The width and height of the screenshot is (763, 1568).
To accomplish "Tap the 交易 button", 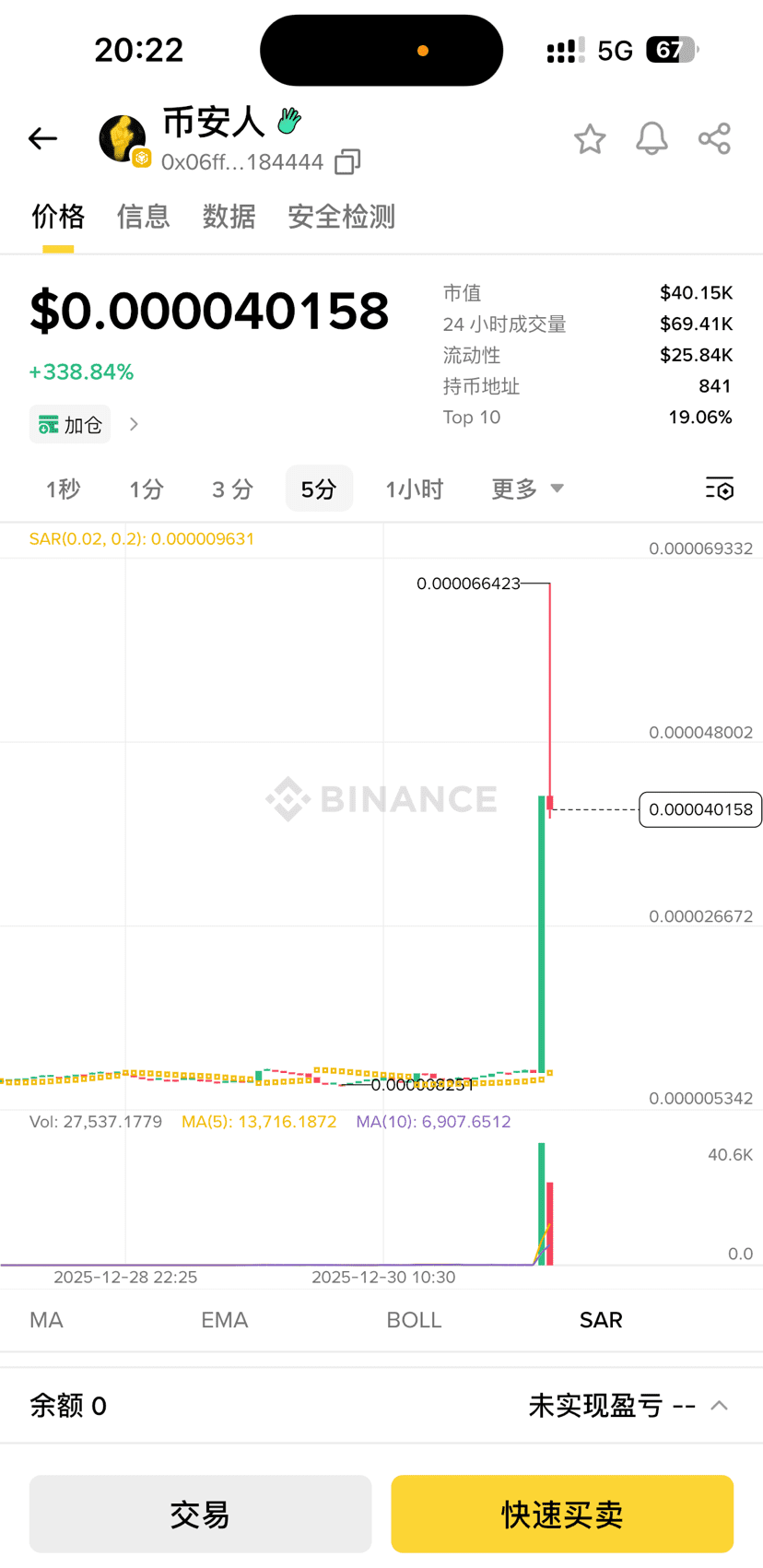I will point(200,1514).
